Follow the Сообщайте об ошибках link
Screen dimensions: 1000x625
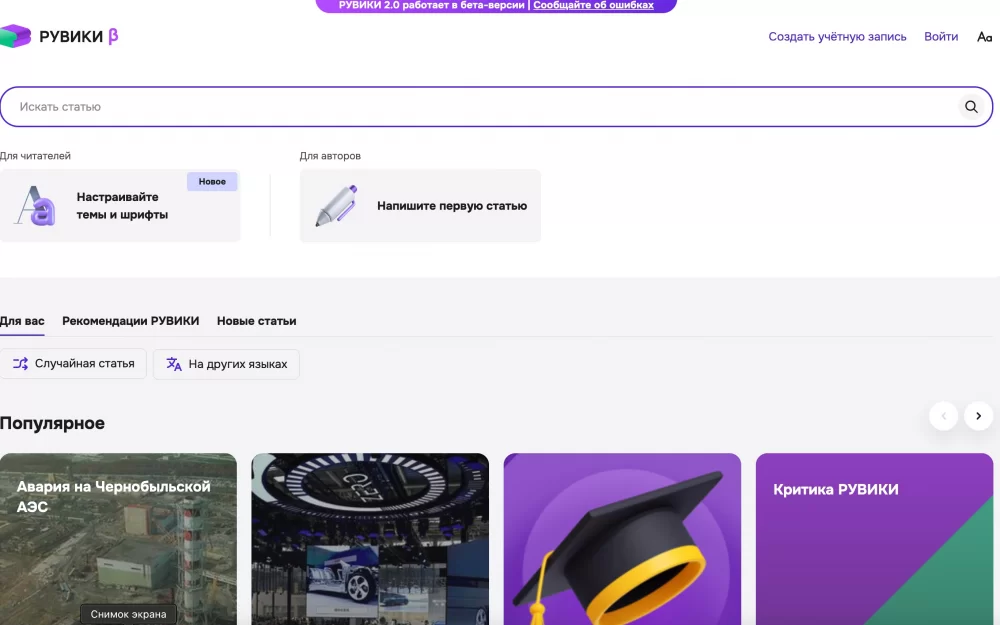coord(593,5)
